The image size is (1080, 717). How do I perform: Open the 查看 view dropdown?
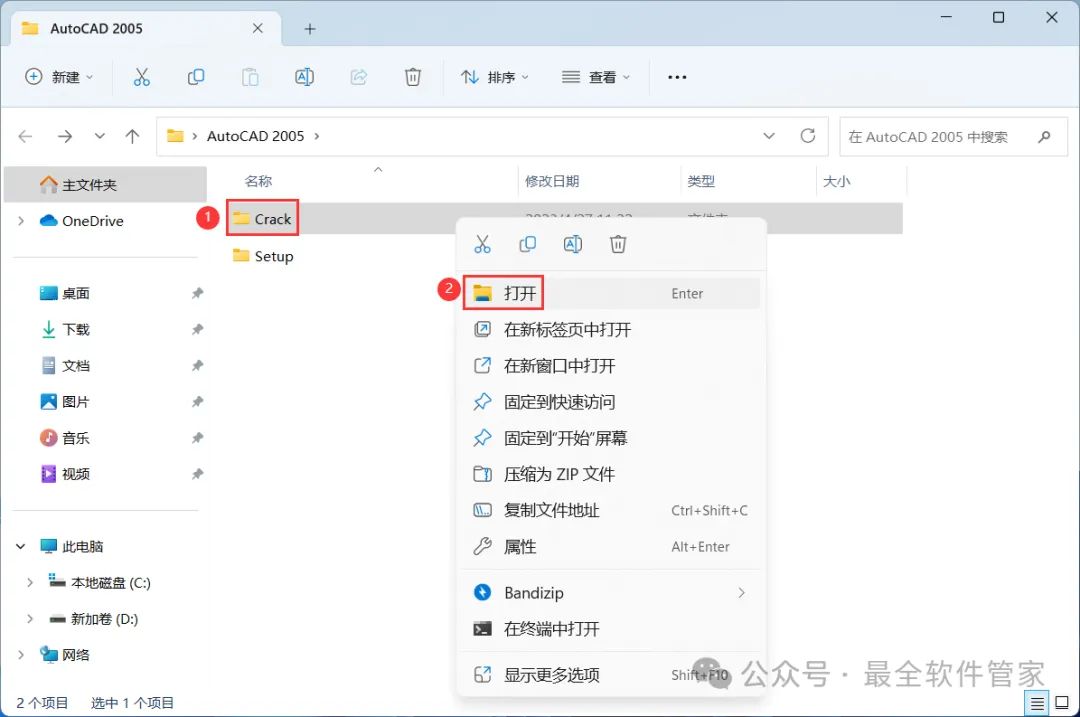pos(596,77)
